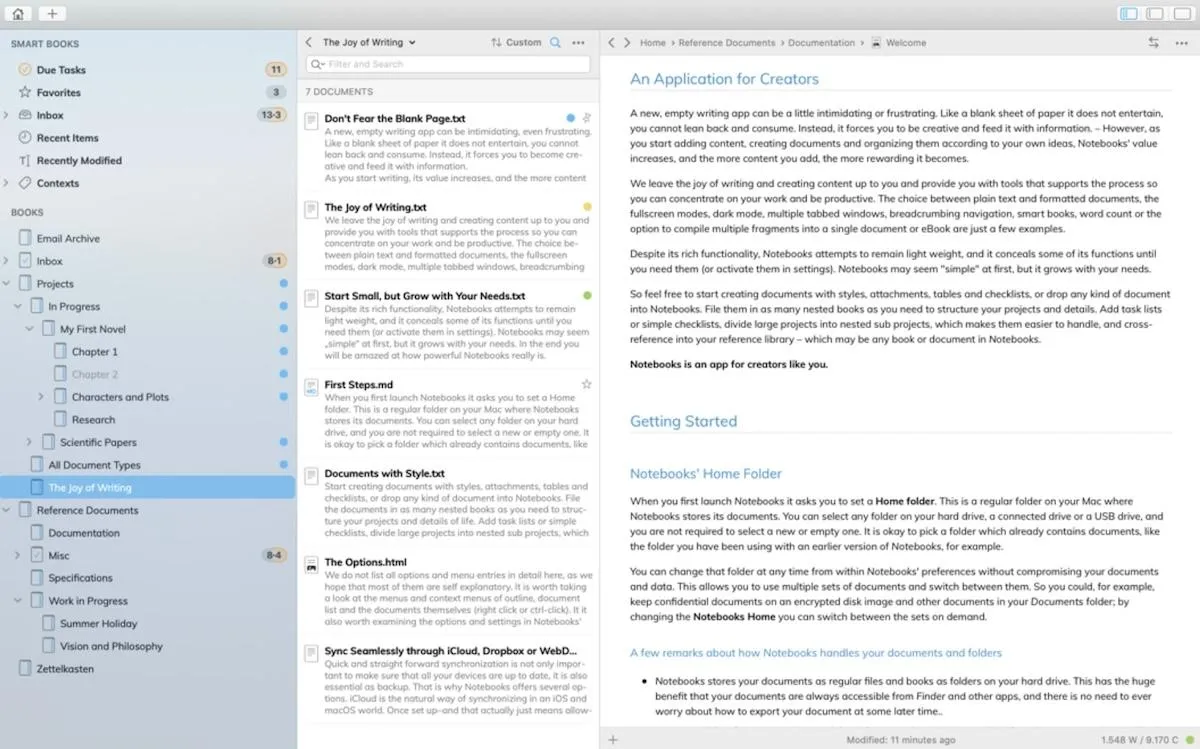Switch to the single-pane layout toggle

coord(1181,14)
